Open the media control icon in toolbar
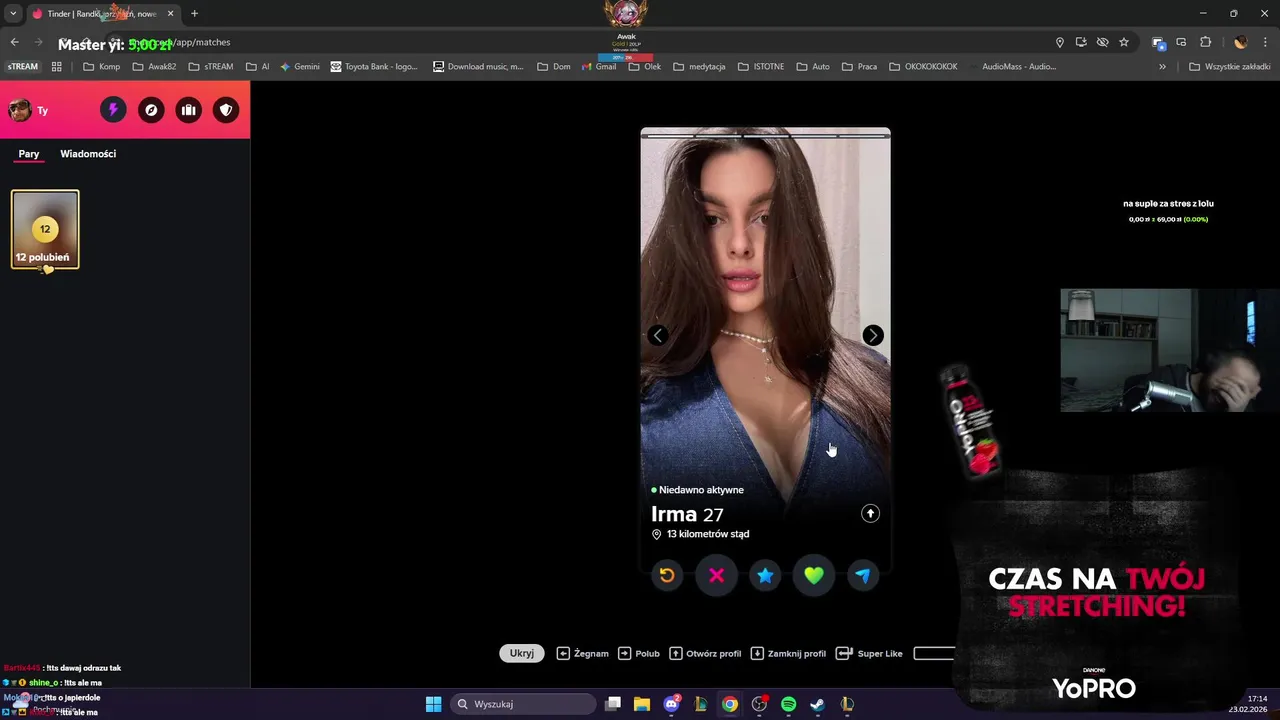The height and width of the screenshot is (720, 1280). click(1182, 42)
